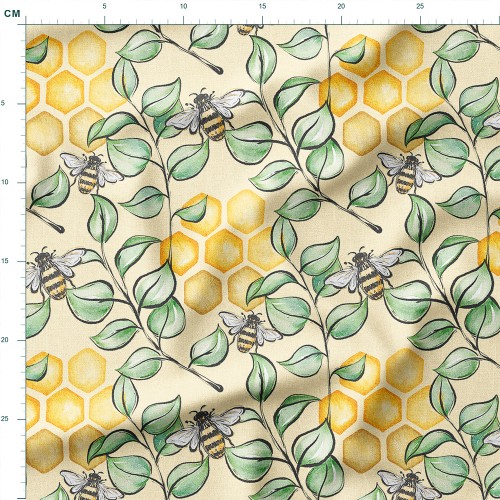Click the 25 mark on left ruler

4,419
